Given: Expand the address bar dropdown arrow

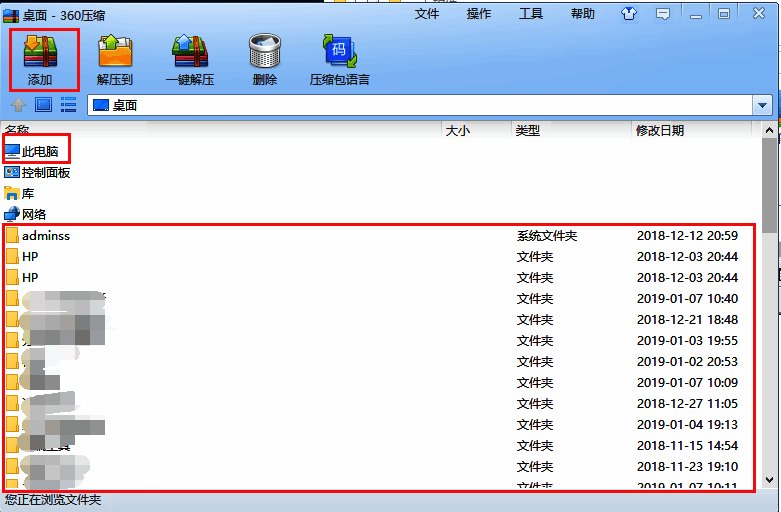Looking at the screenshot, I should pos(762,105).
